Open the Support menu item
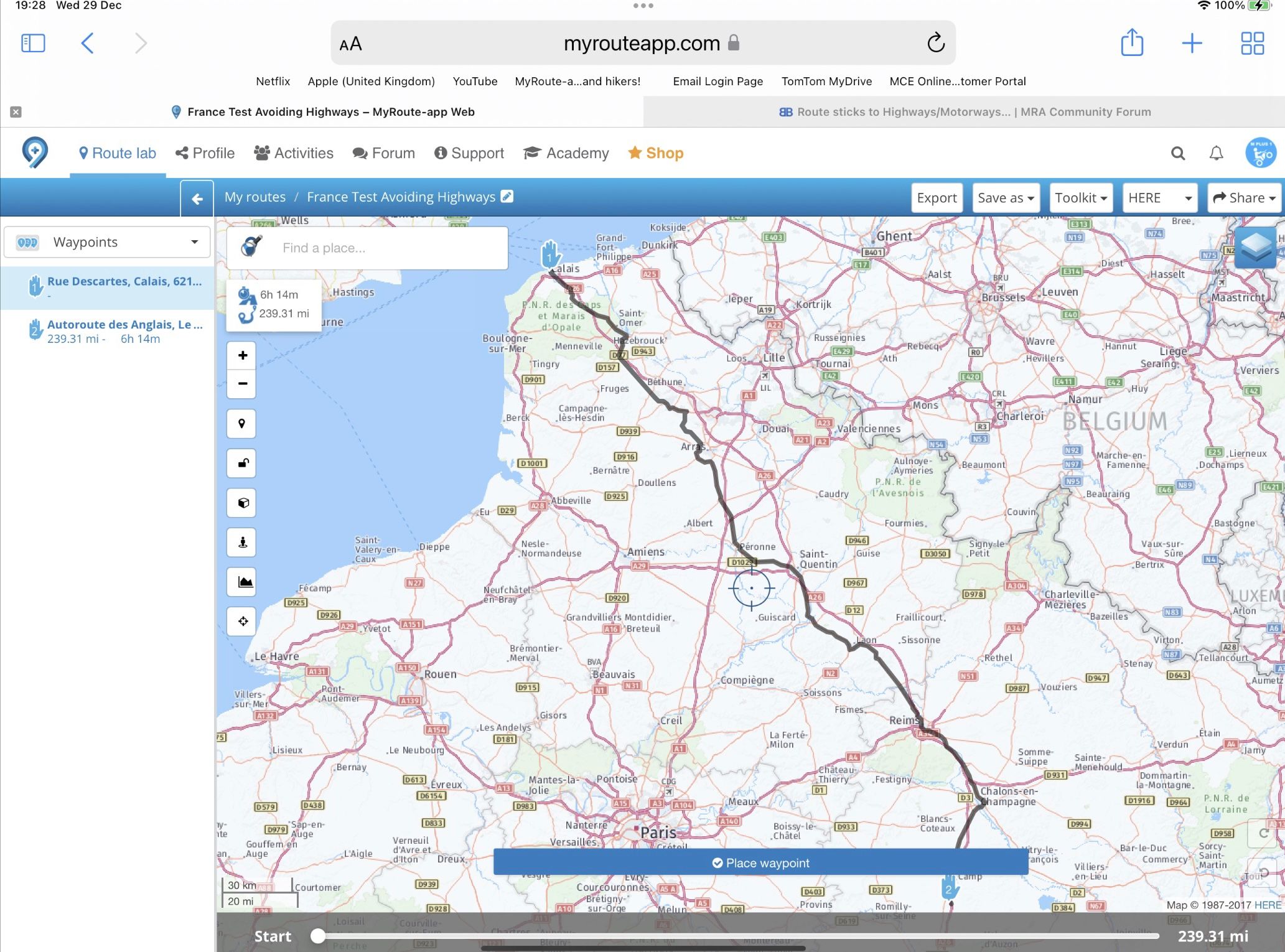 [x=469, y=153]
